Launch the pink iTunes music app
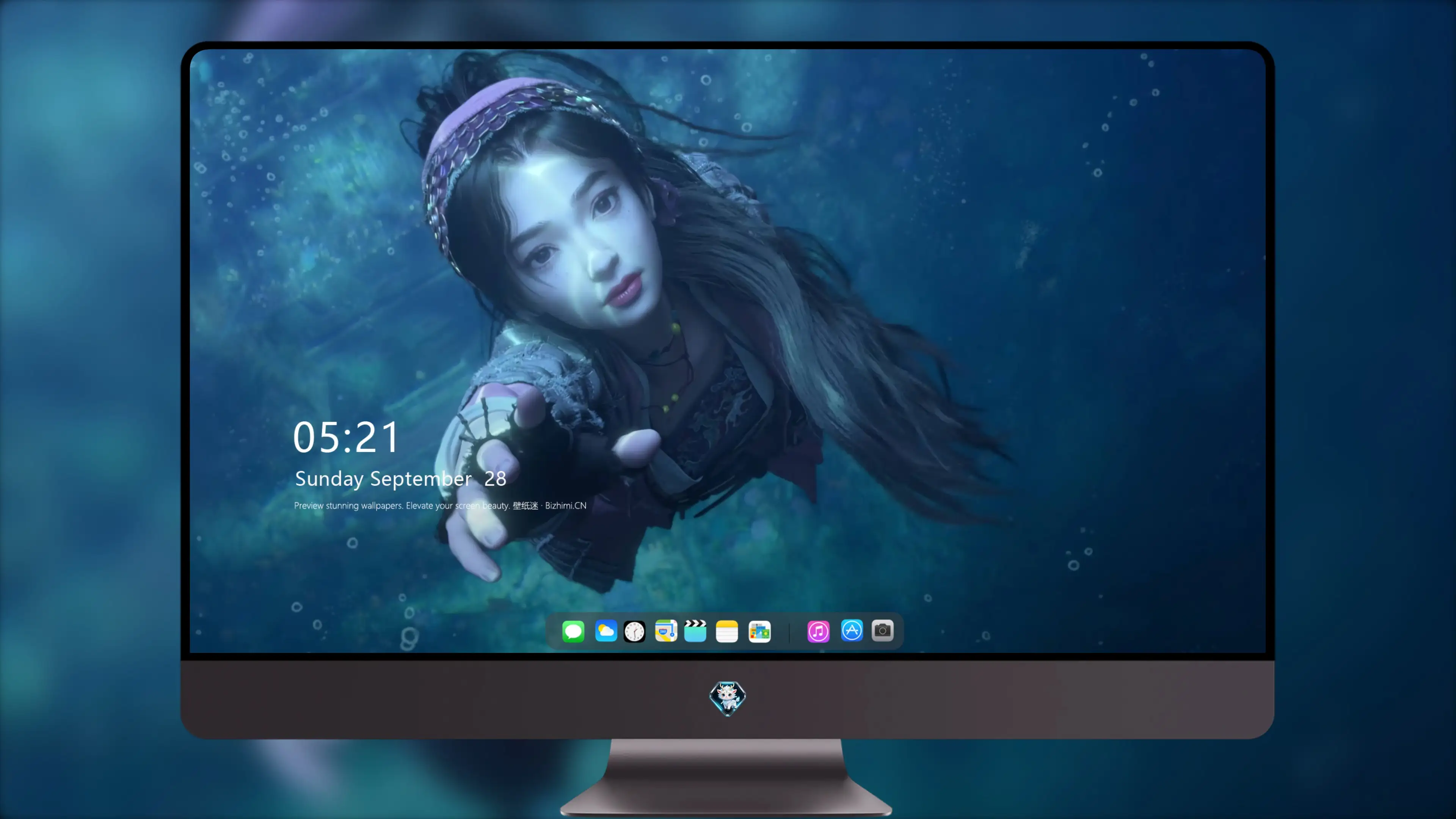 pyautogui.click(x=819, y=631)
